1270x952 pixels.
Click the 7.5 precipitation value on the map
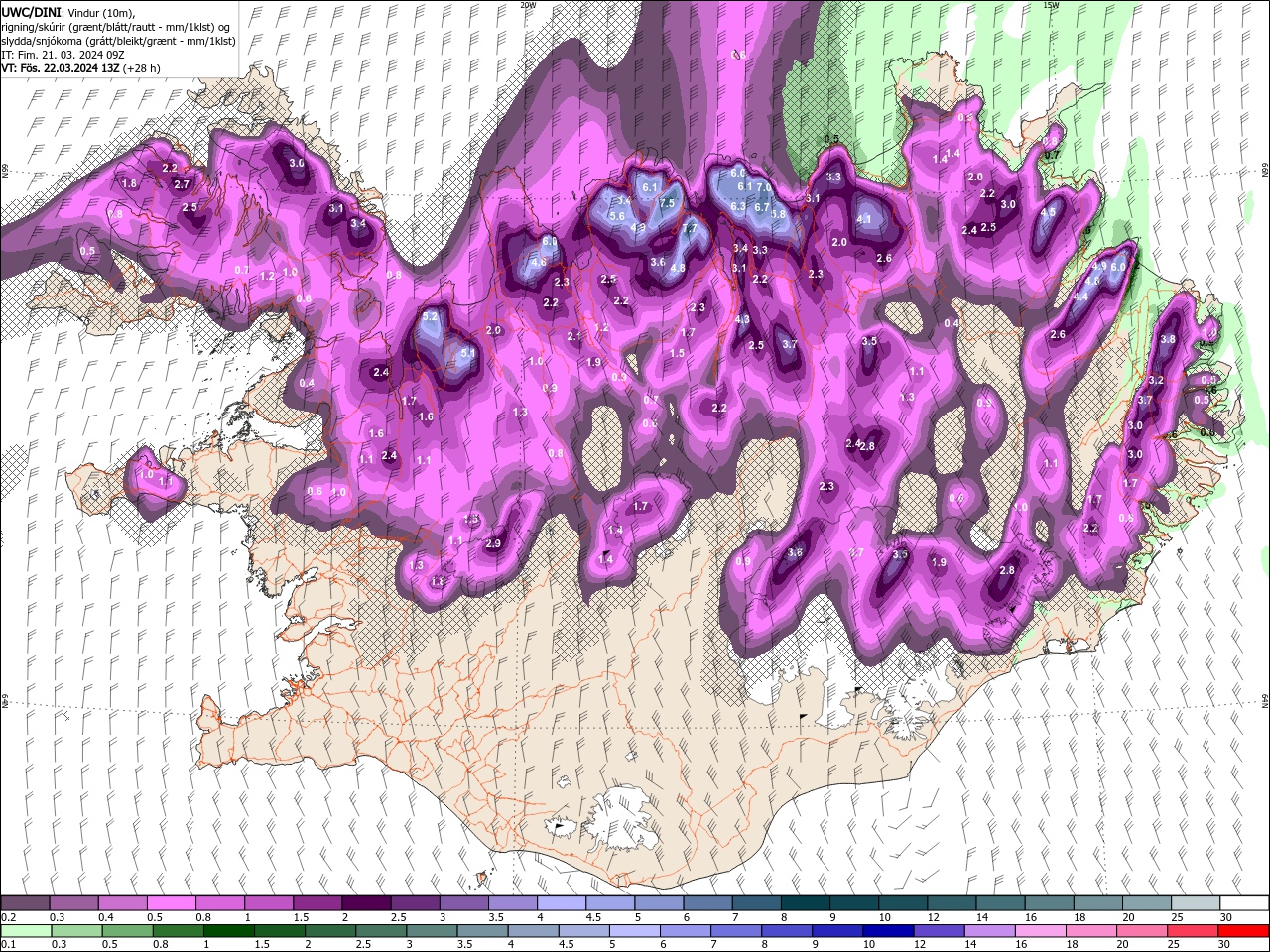[667, 203]
